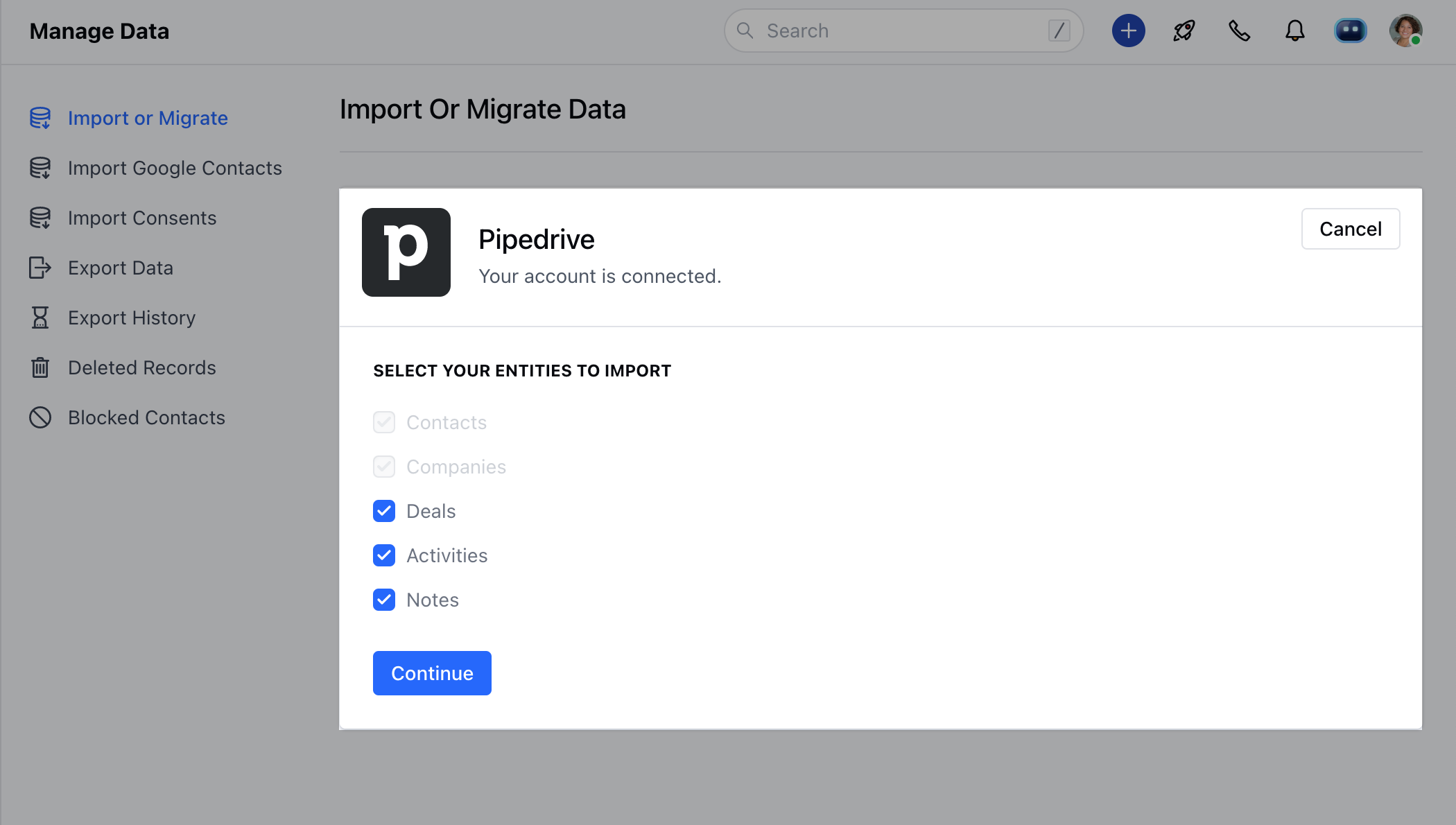Click the rocket launchpad icon
Viewport: 1456px width, 825px height.
point(1184,31)
